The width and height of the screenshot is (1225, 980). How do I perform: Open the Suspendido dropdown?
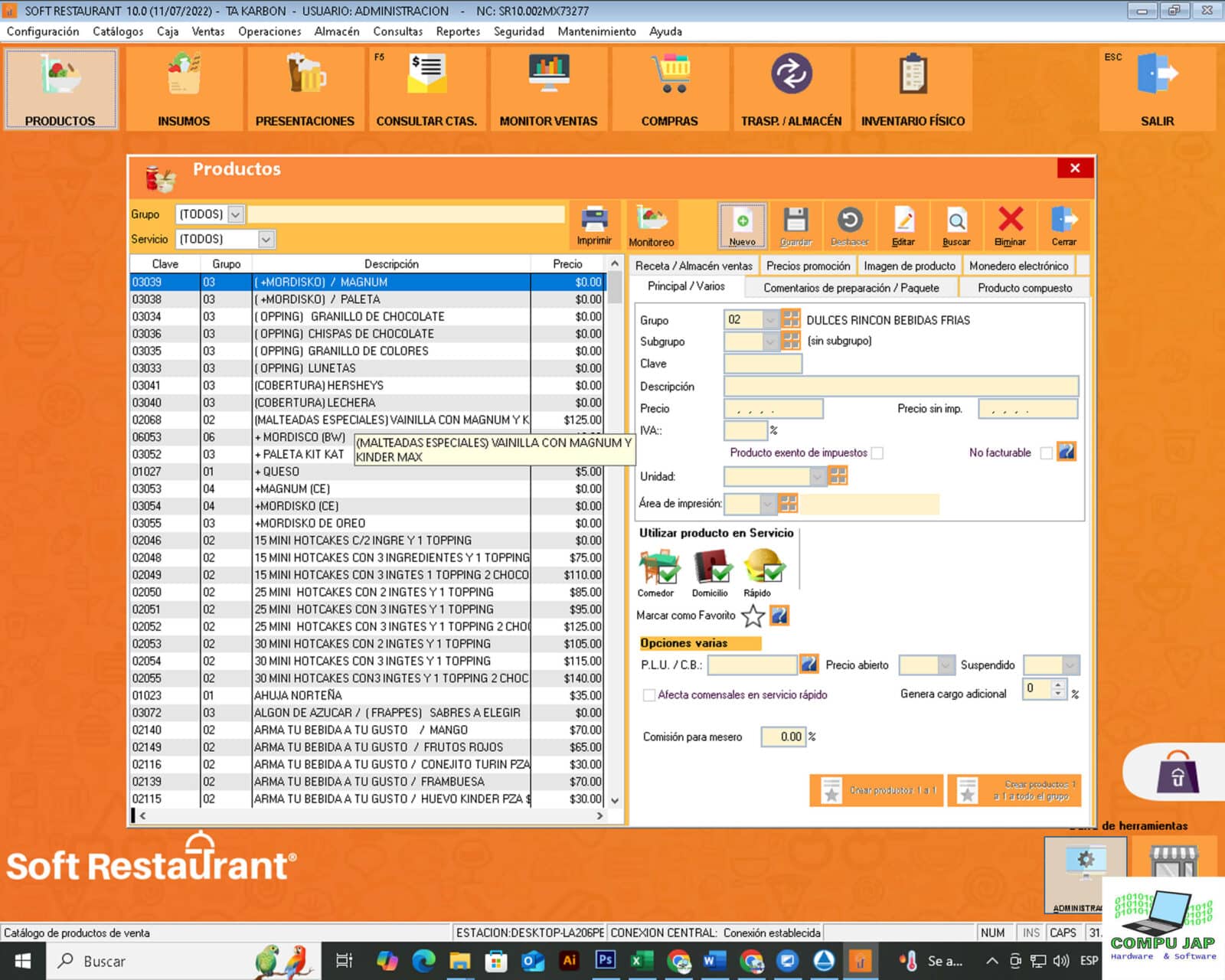[x=1070, y=665]
